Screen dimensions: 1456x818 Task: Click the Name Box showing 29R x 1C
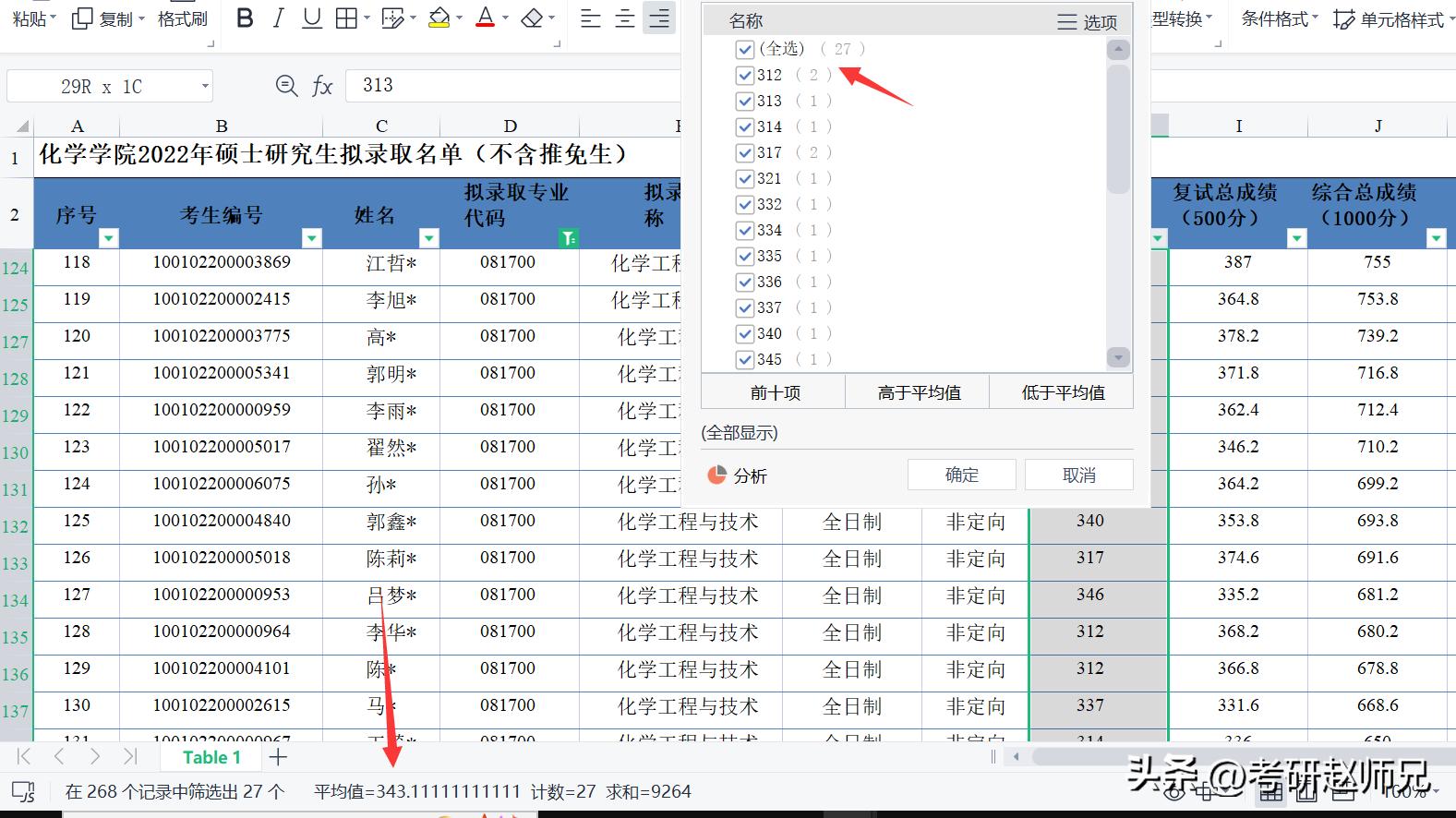pos(102,86)
